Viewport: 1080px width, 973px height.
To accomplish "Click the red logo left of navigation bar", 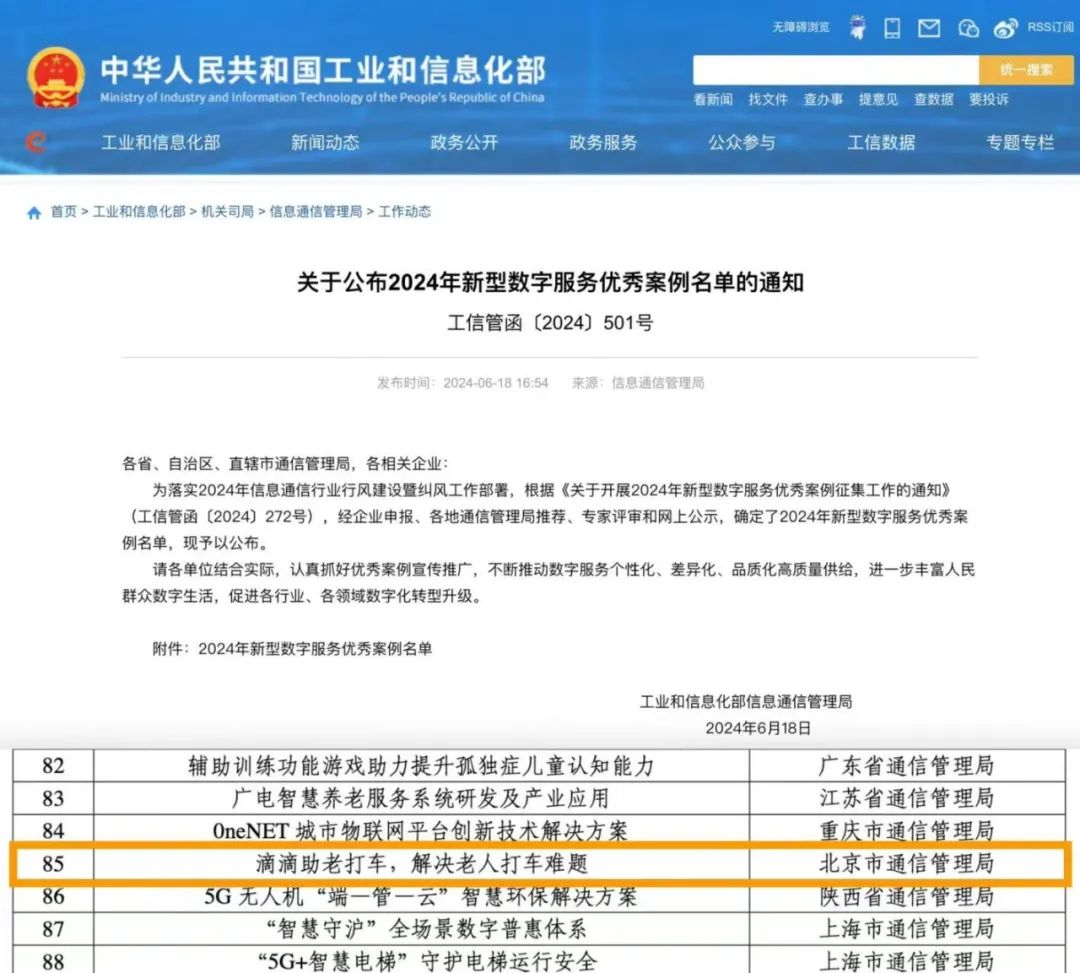I will click(36, 142).
